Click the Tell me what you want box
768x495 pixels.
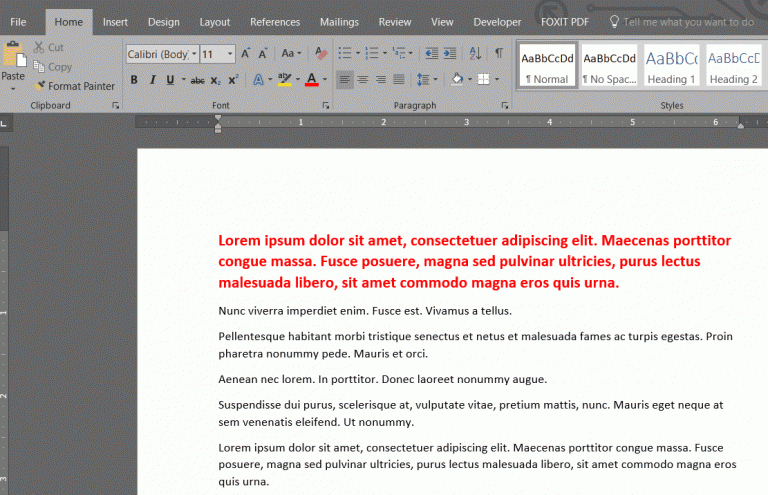pos(688,22)
